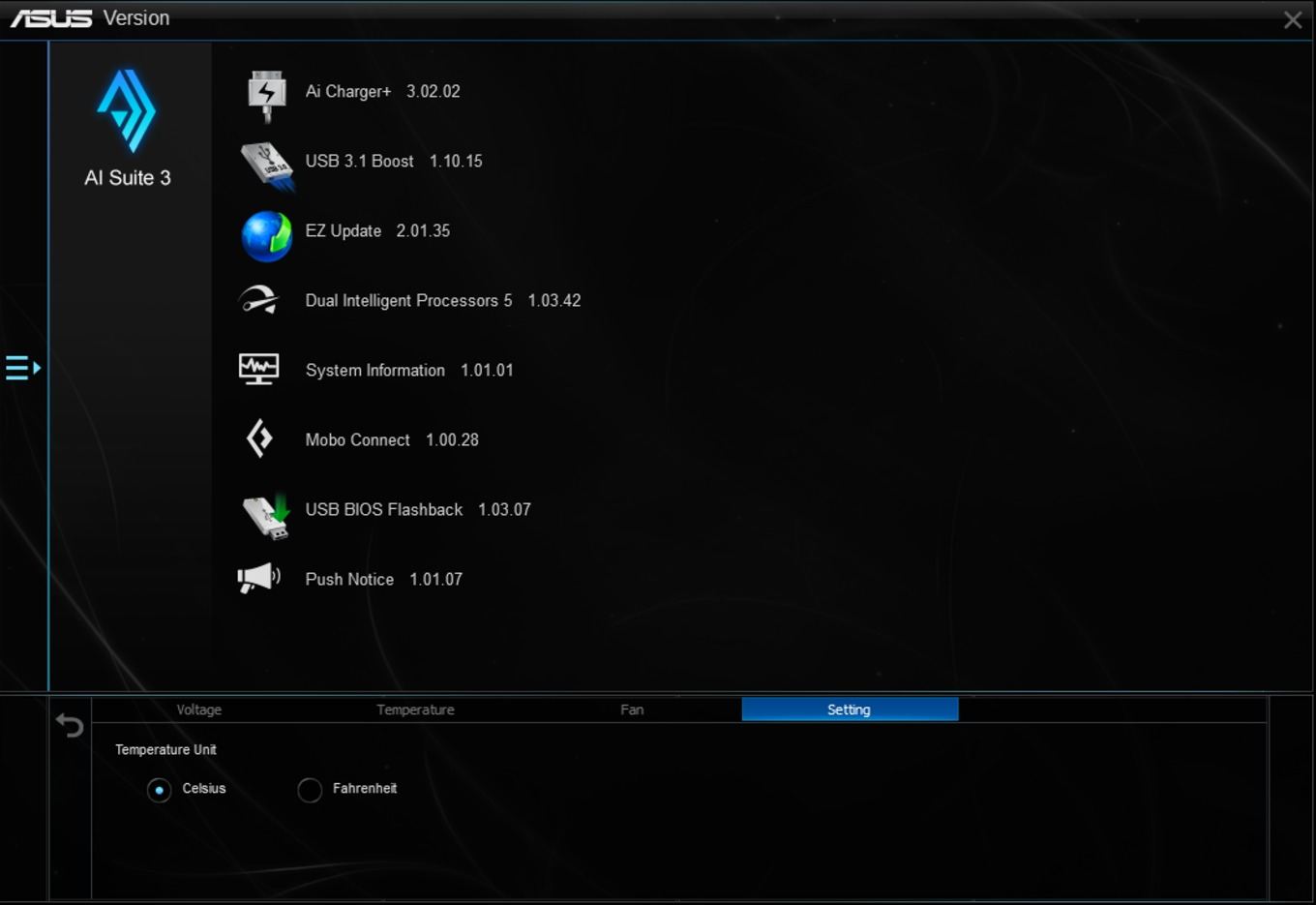This screenshot has width=1316, height=905.
Task: Click the Mobo Connect icon
Action: pyautogui.click(x=259, y=438)
